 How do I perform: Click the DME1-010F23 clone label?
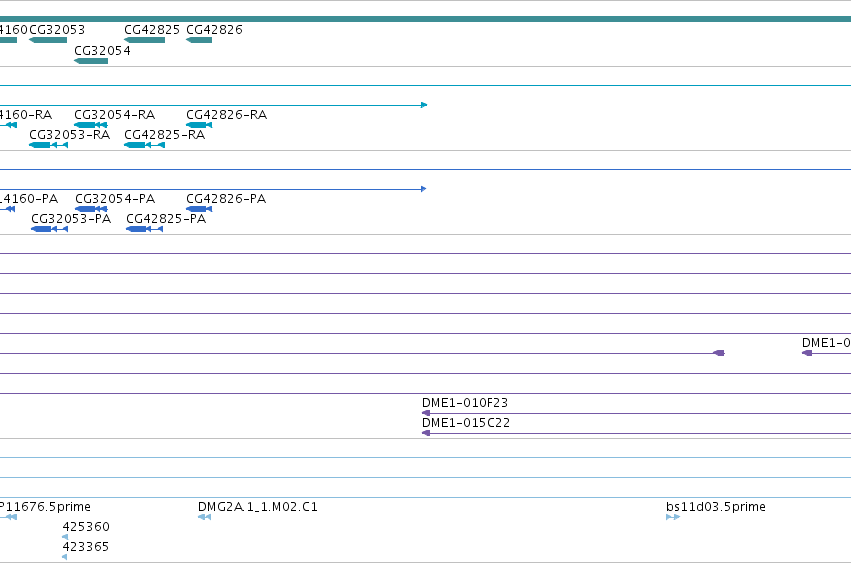point(465,403)
